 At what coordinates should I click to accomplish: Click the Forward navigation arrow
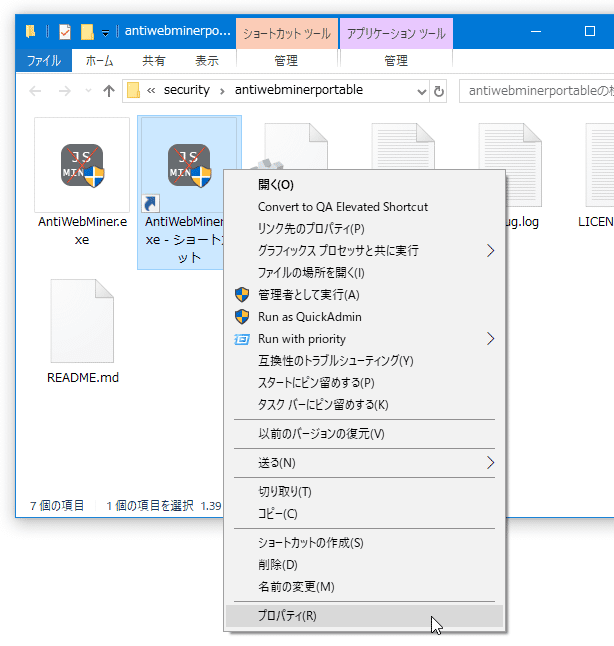(x=65, y=91)
